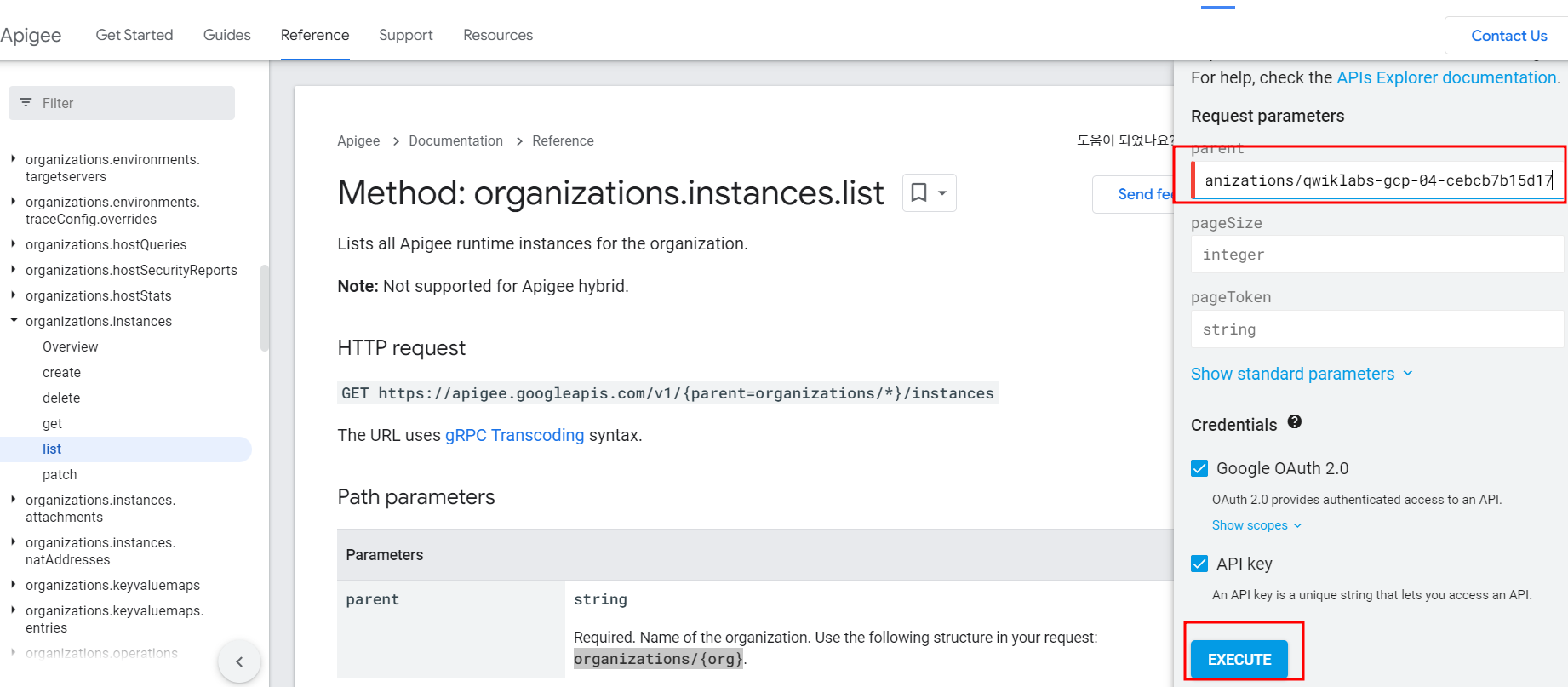Screen dimensions: 1568x687
Task: Expand organizations.environments.targetservers tree node
Action: [13, 158]
